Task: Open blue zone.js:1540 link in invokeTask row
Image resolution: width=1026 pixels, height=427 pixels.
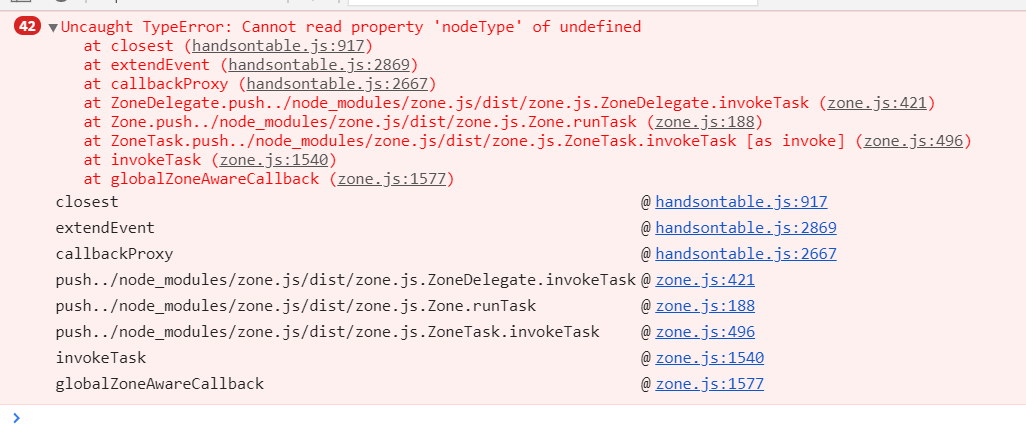Action: click(x=709, y=358)
